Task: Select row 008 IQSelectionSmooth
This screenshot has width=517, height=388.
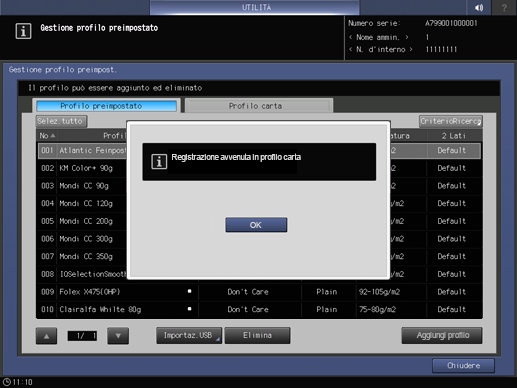Action: 259,274
